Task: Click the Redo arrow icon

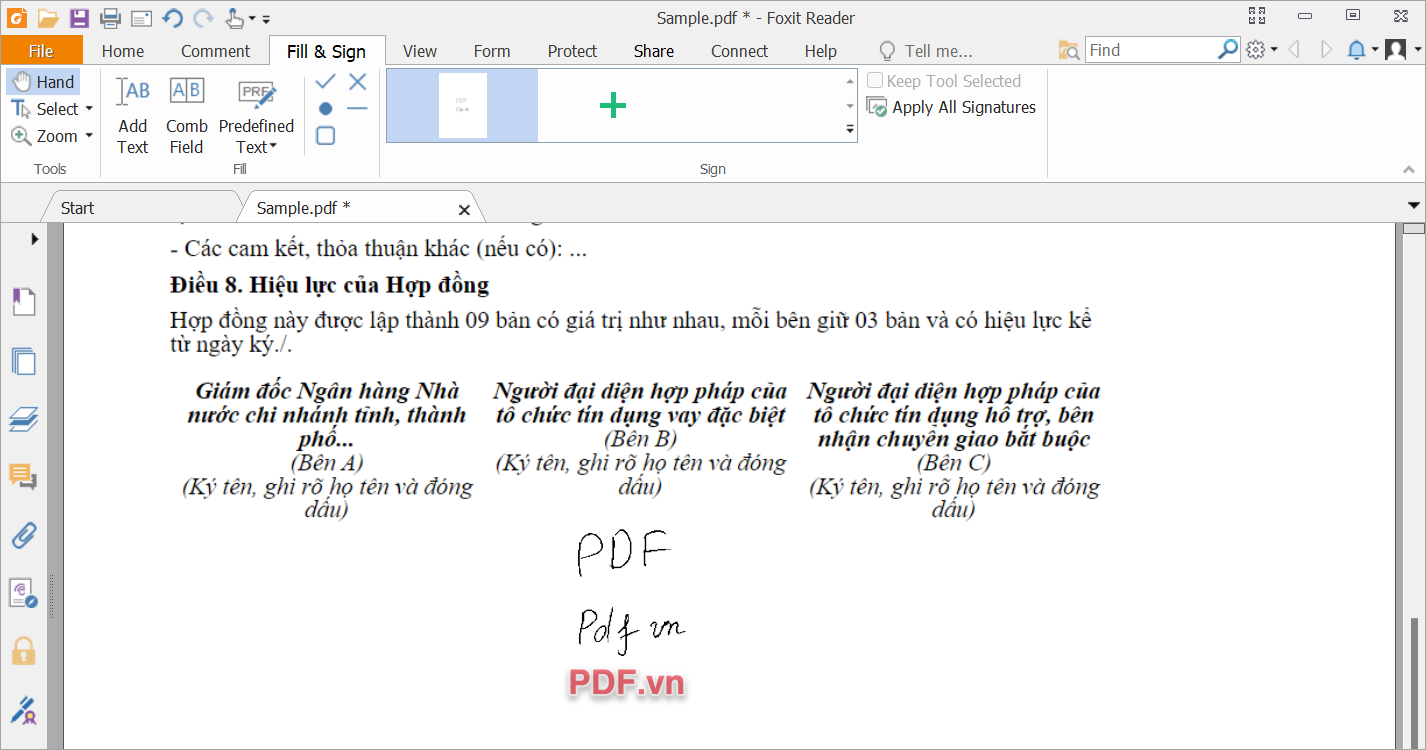Action: click(x=203, y=17)
